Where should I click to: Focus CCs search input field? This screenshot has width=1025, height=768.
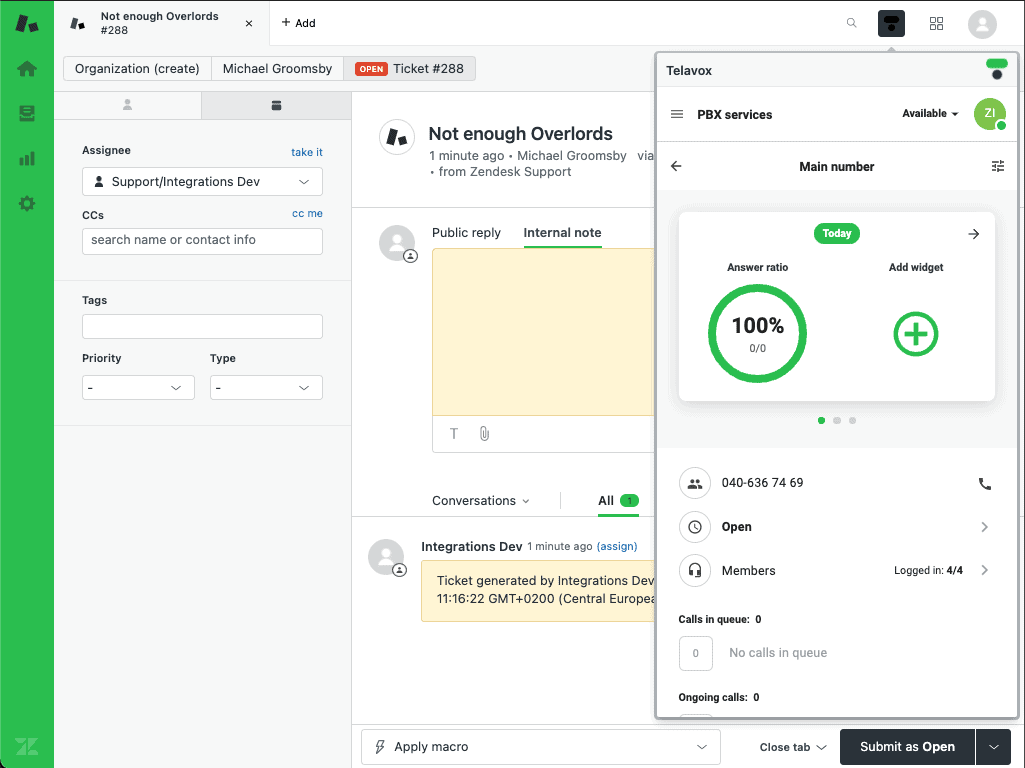202,241
